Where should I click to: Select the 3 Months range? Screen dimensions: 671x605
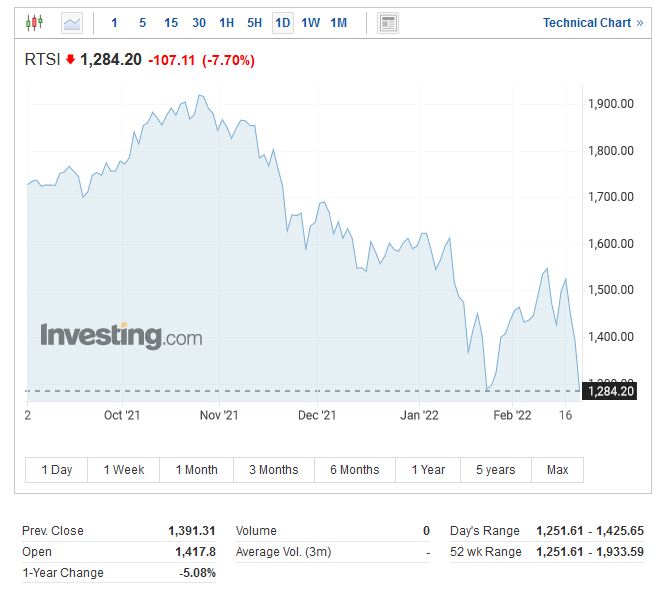point(274,470)
